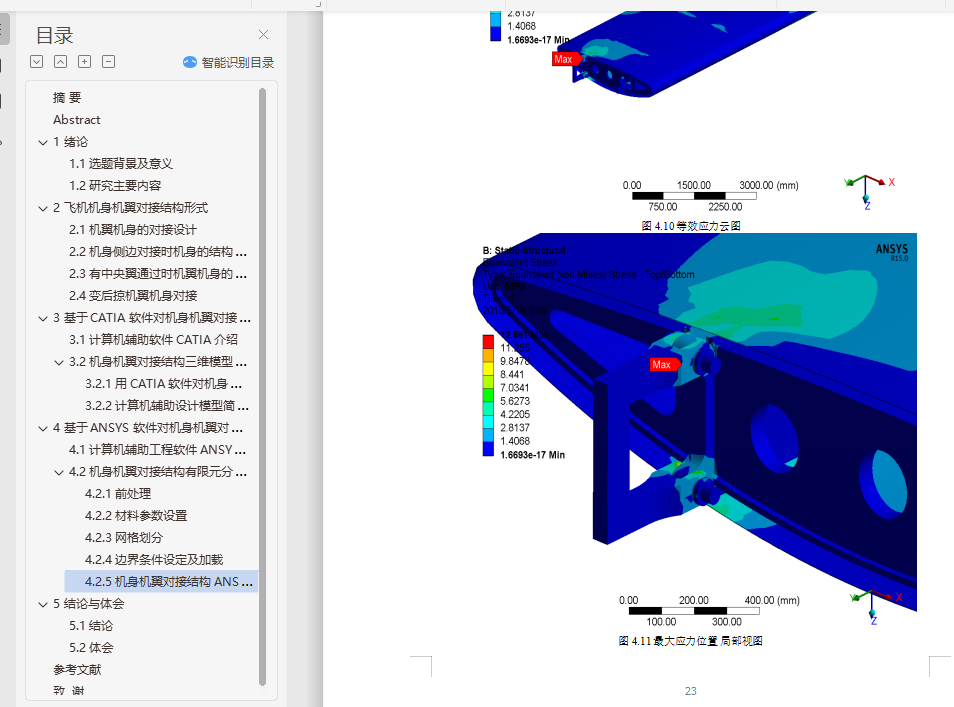Go to 4.2.2 材料参数设置
The image size is (954, 707).
[136, 516]
